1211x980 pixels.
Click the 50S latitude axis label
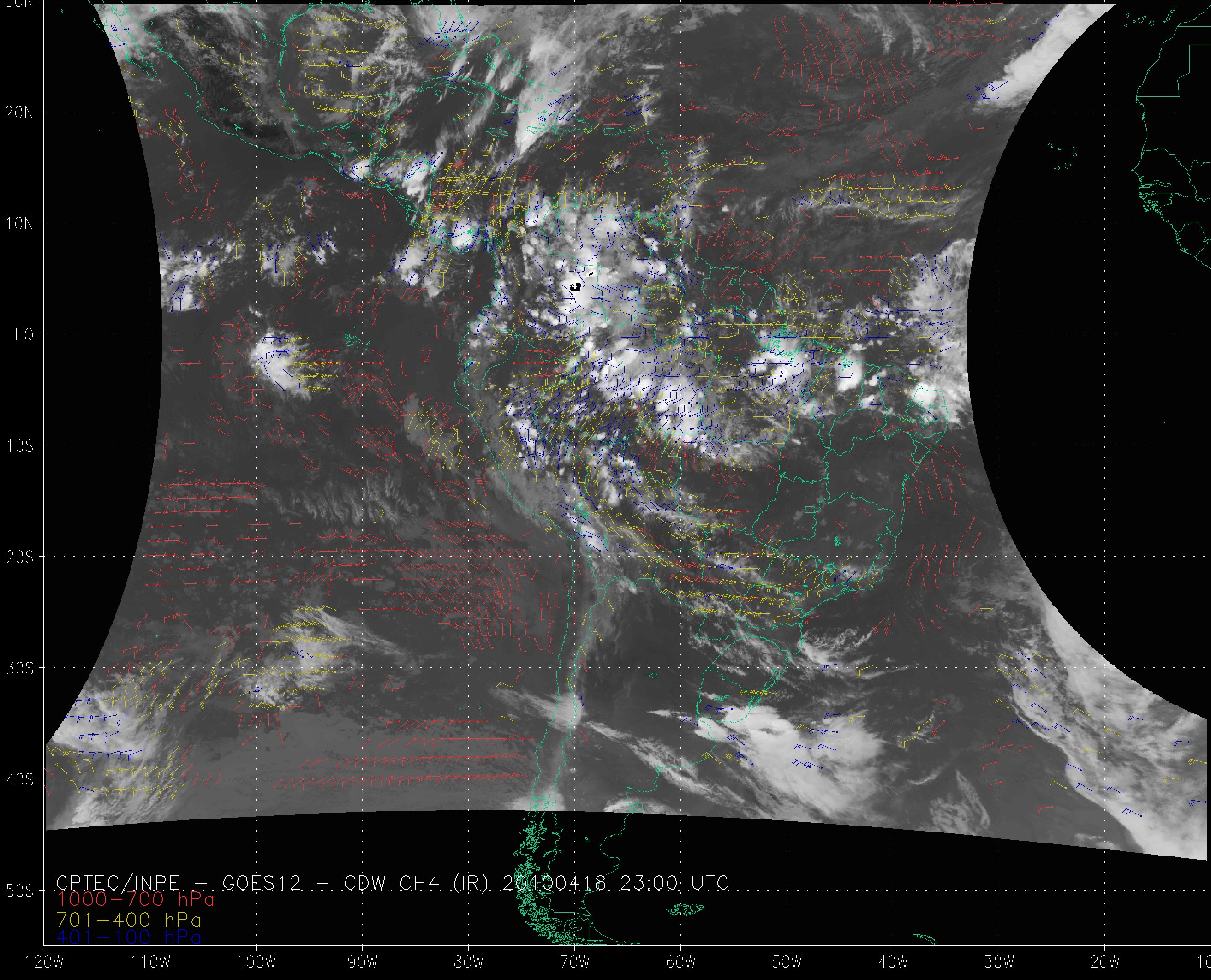[x=19, y=891]
